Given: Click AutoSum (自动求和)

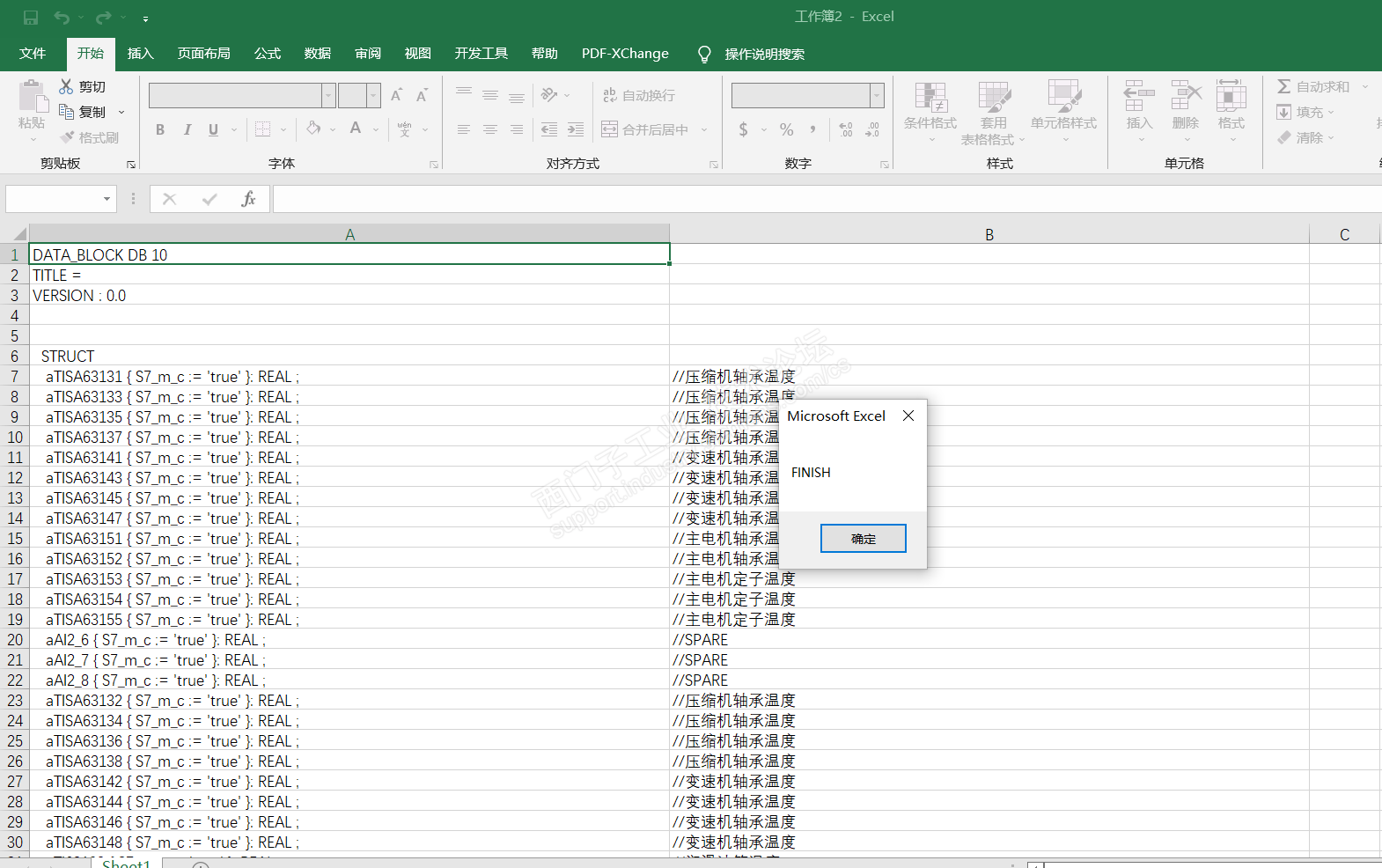Looking at the screenshot, I should tap(1312, 86).
